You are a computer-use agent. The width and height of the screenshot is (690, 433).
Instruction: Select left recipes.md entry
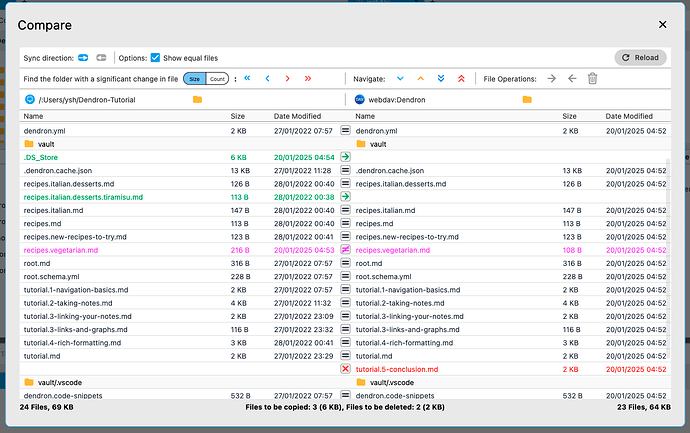click(42, 224)
